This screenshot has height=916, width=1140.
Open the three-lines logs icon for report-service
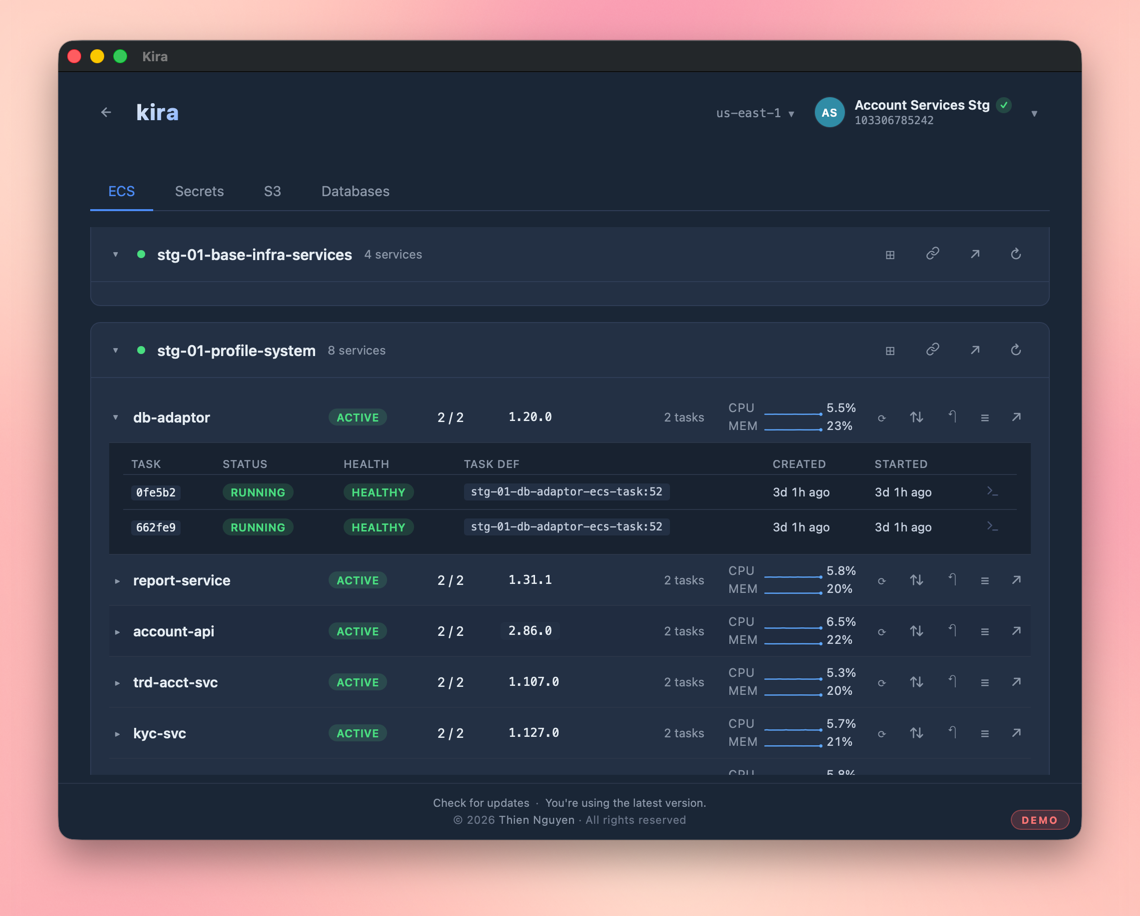(x=984, y=581)
